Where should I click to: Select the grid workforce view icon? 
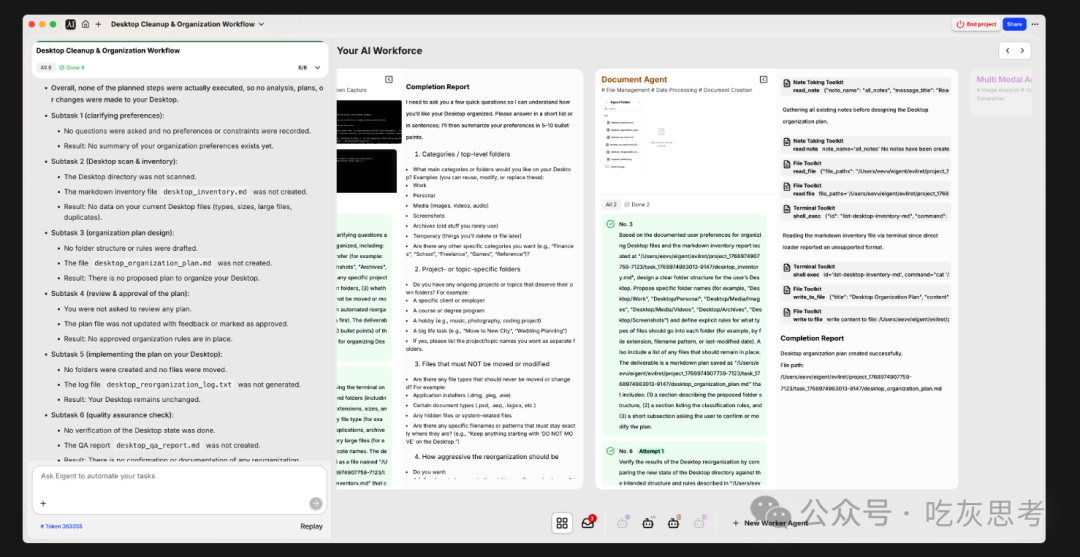(x=562, y=523)
